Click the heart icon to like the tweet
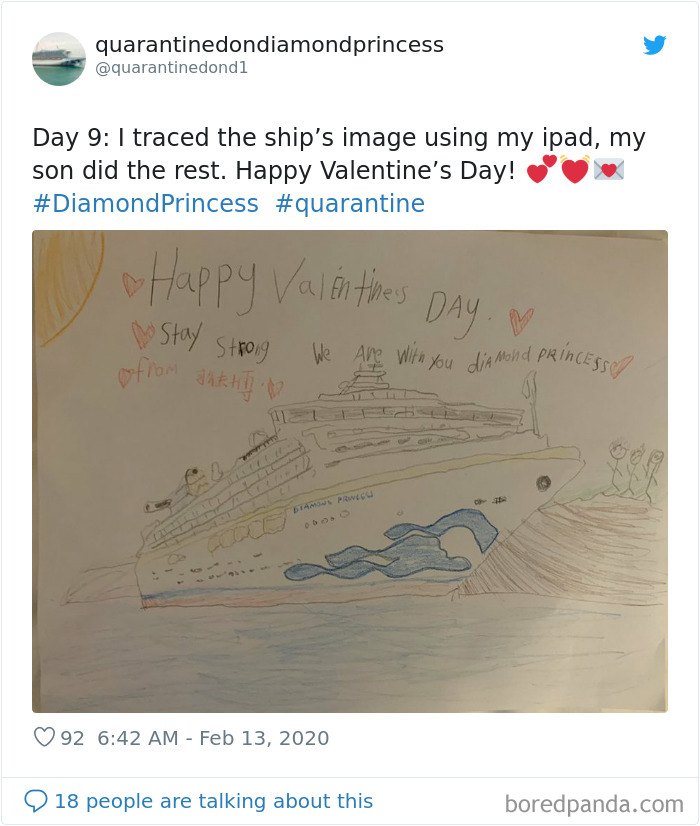 pos(43,738)
